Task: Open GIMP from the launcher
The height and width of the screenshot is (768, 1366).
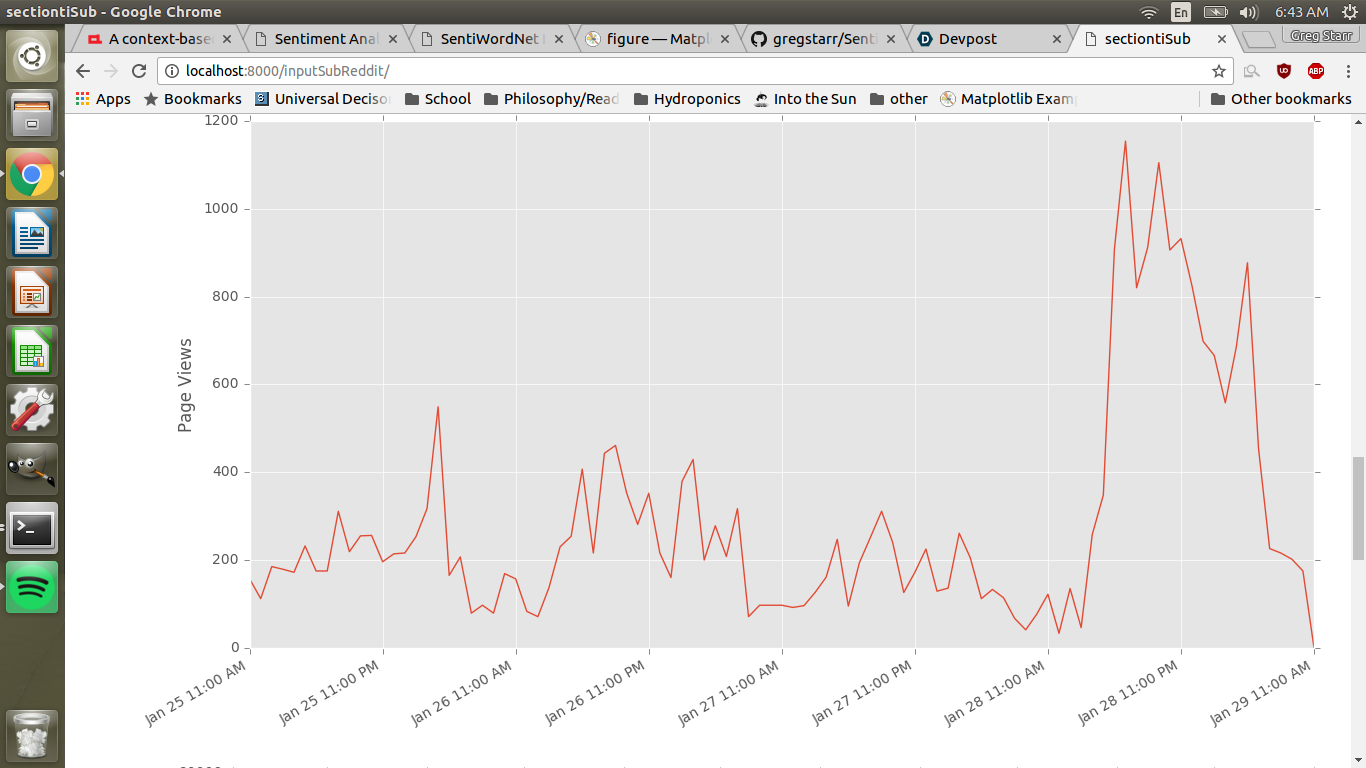Action: tap(32, 469)
